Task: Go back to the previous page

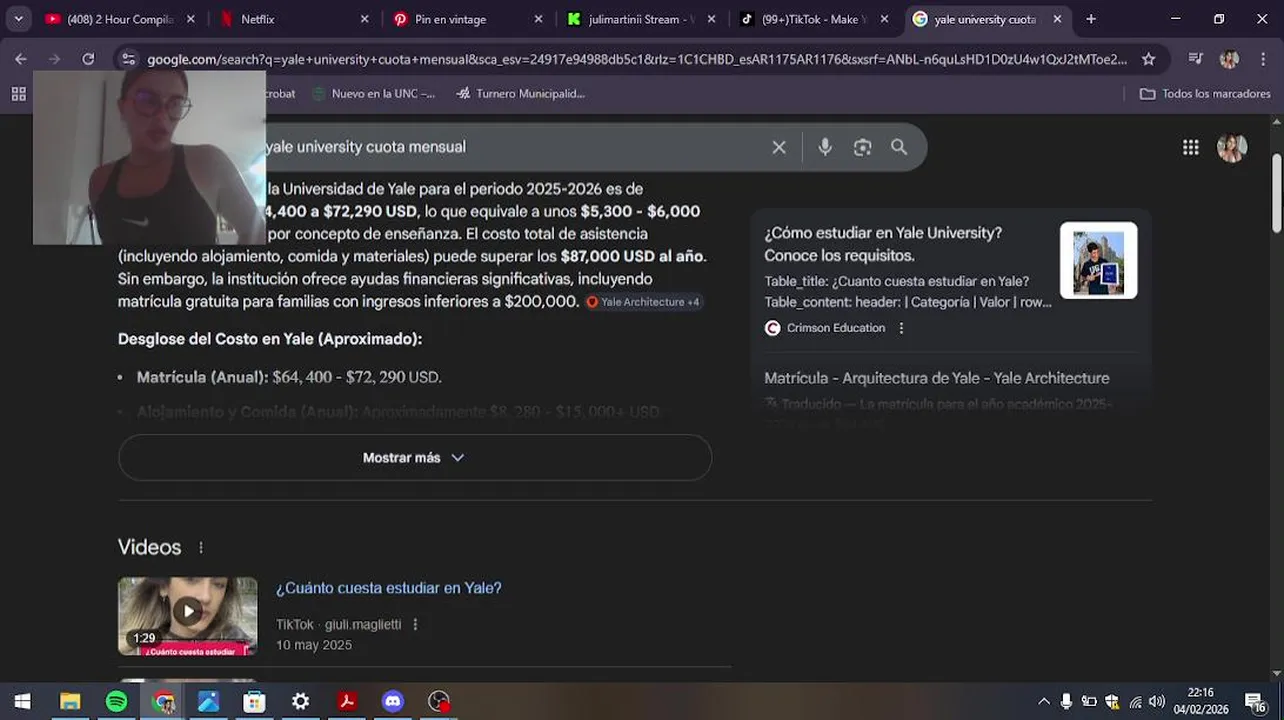Action: point(21,59)
